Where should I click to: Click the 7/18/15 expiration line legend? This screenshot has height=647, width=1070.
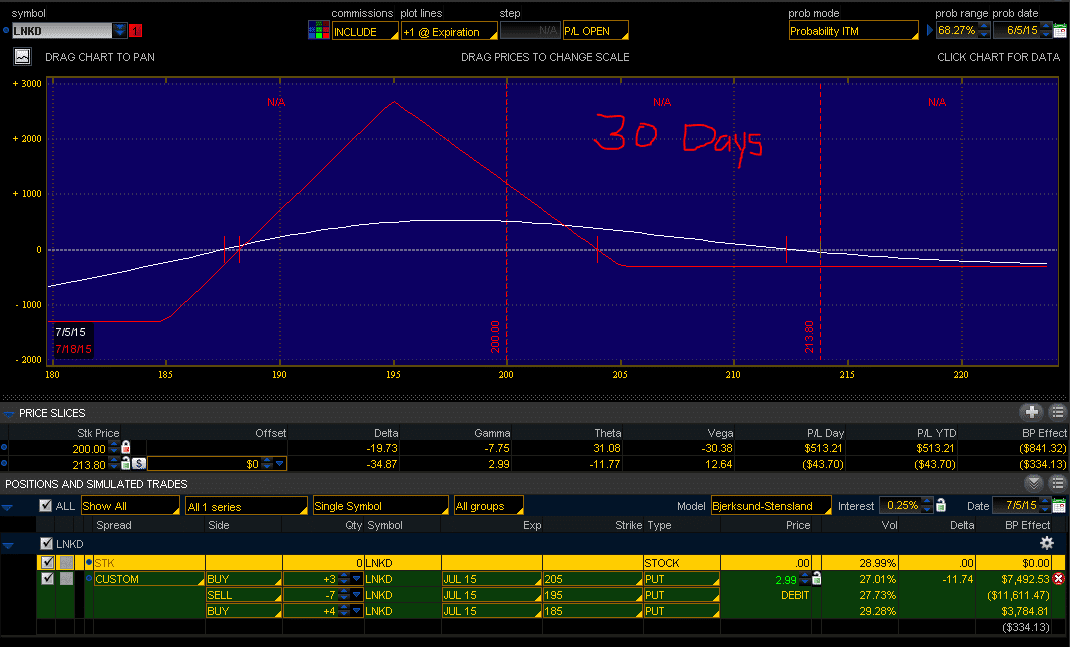(x=73, y=349)
